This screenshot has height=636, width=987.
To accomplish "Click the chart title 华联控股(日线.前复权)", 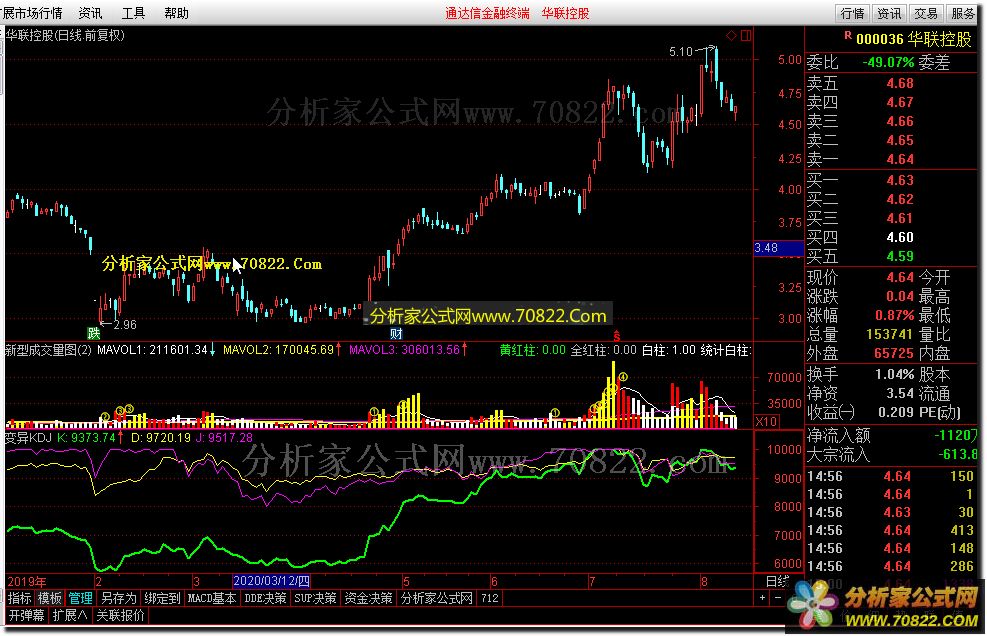I will coord(65,35).
